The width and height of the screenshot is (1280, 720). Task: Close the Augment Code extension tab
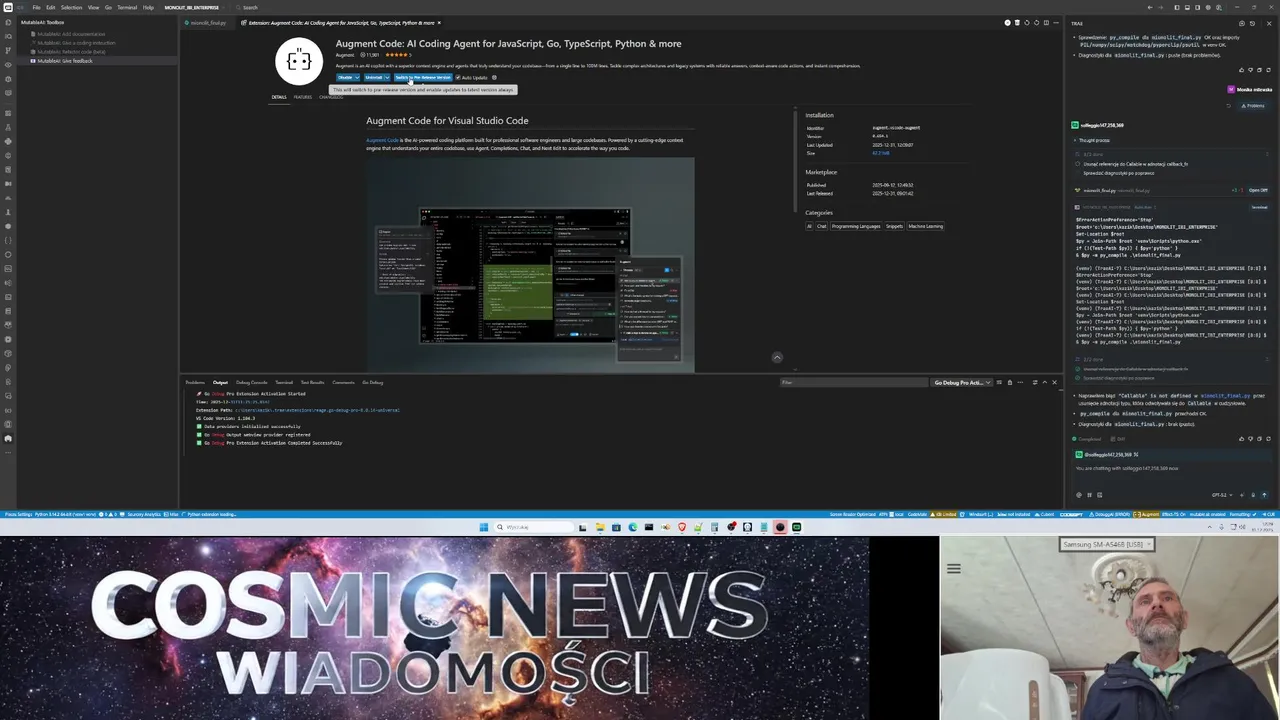(x=439, y=22)
